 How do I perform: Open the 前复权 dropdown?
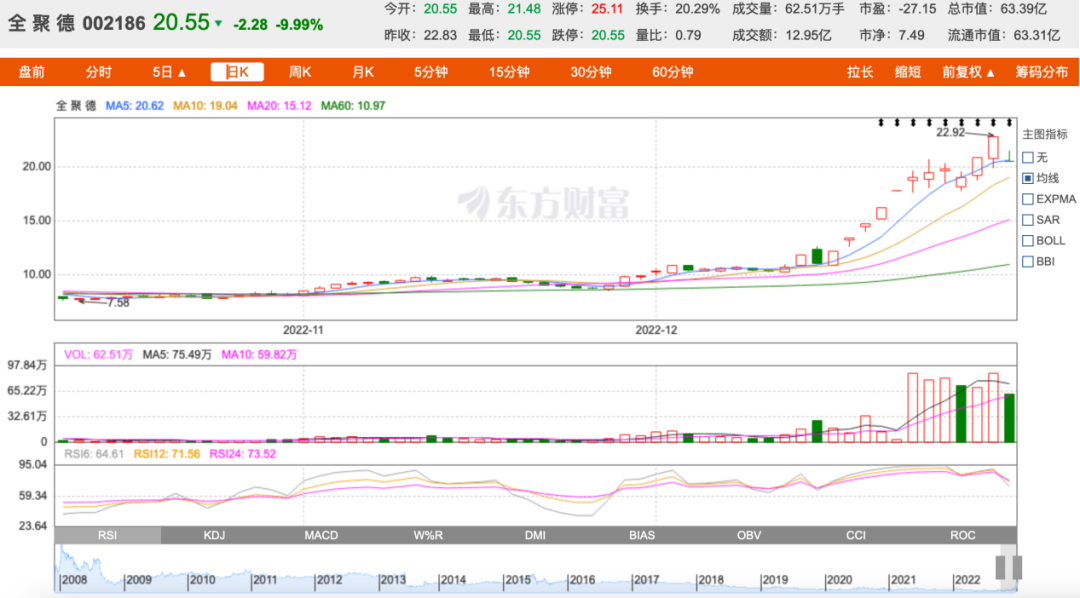coord(968,72)
